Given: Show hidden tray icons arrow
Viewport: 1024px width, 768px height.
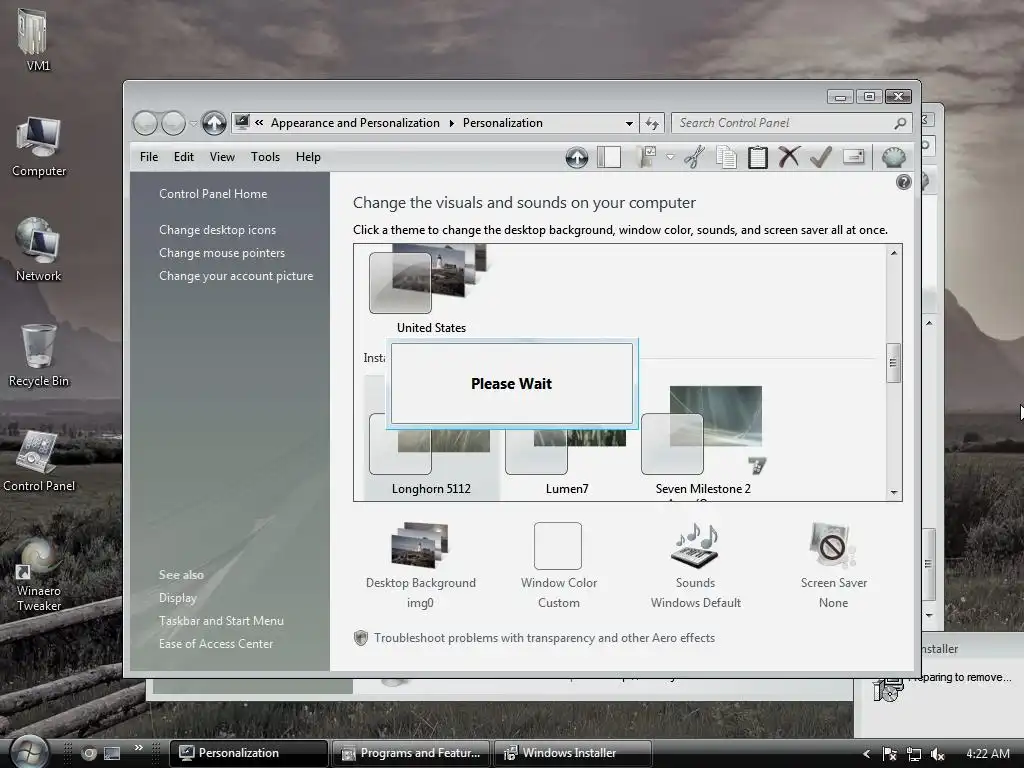Looking at the screenshot, I should (x=867, y=754).
